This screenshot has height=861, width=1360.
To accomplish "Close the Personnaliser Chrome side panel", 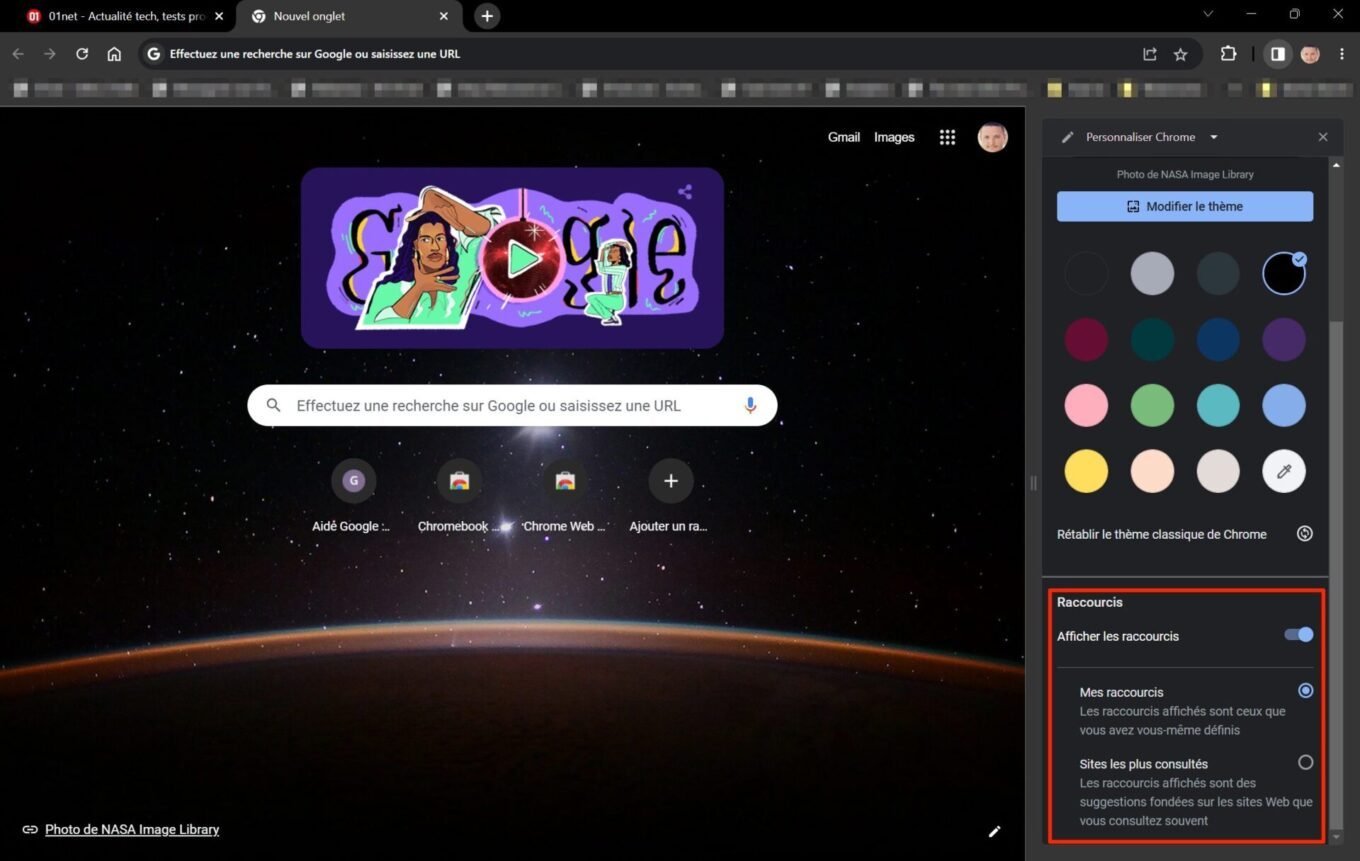I will pyautogui.click(x=1323, y=137).
